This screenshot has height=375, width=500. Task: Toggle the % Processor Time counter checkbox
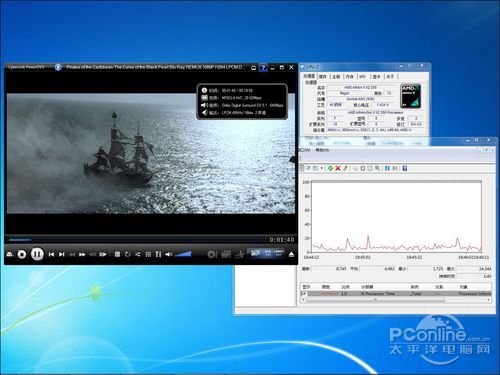pos(304,294)
